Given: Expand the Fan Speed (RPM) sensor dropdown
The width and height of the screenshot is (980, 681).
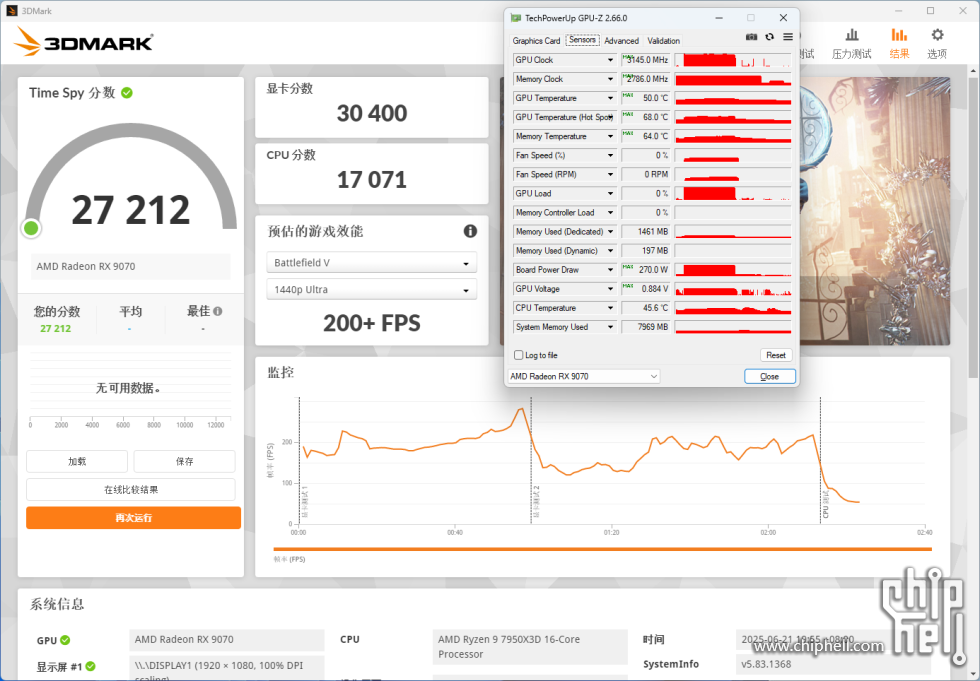Looking at the screenshot, I should coord(611,174).
